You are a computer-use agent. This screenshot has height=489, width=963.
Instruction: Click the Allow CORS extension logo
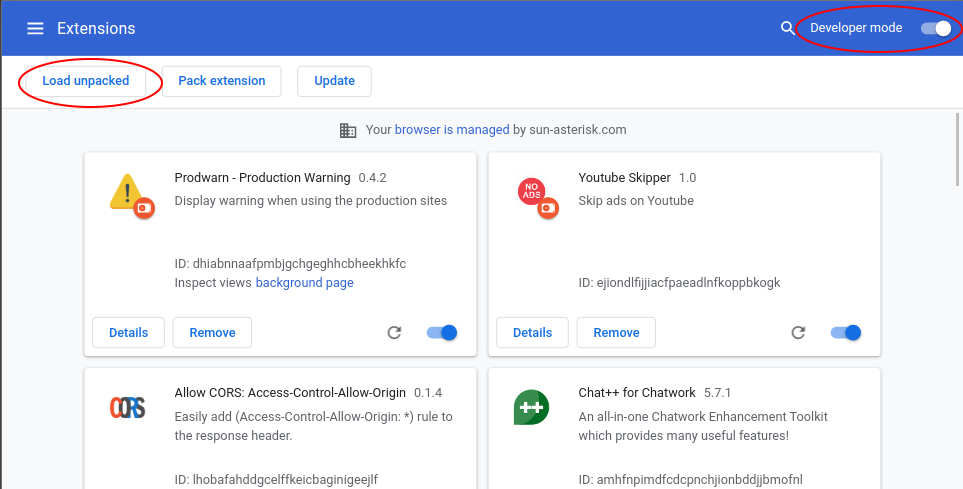point(127,407)
